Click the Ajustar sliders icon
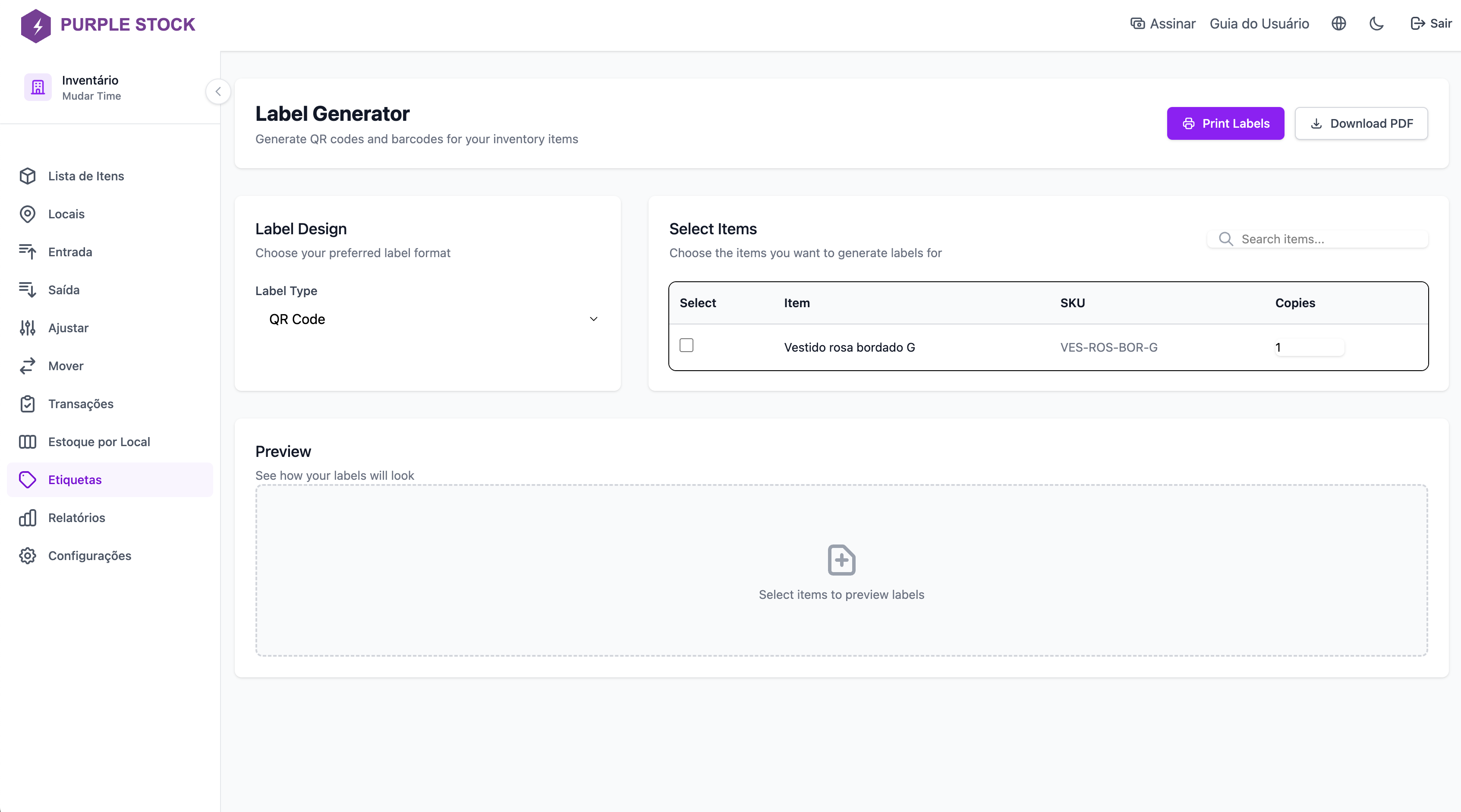This screenshot has height=812, width=1461. (28, 328)
